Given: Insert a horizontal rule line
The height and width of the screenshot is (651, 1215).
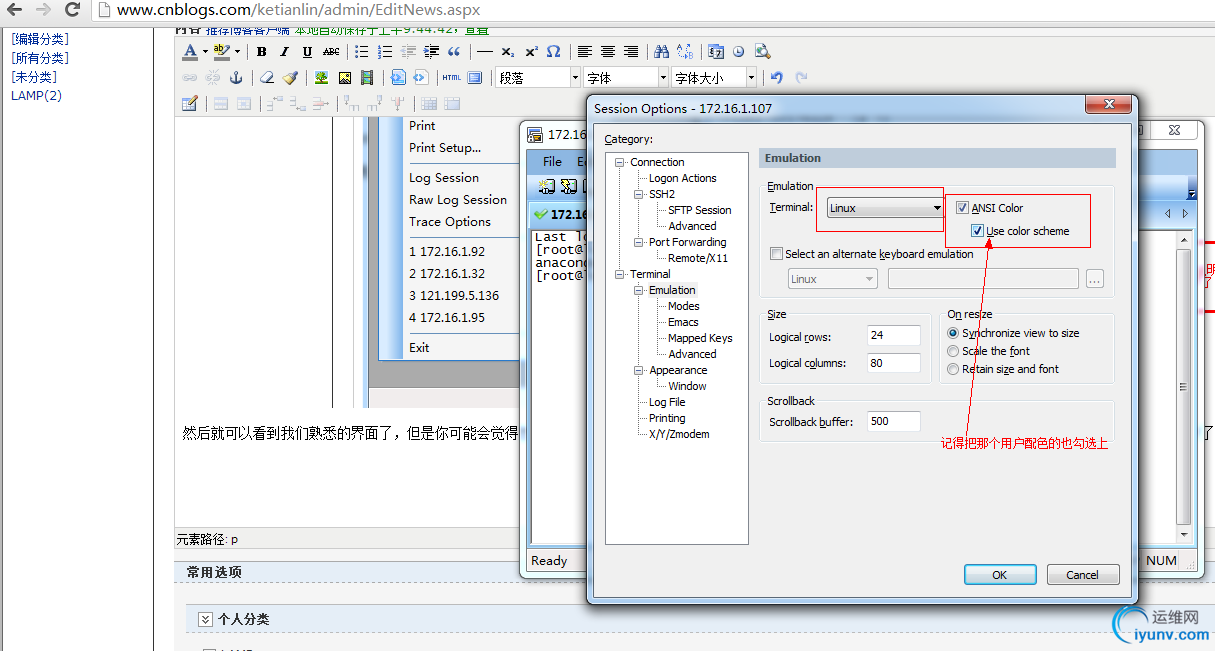Looking at the screenshot, I should [485, 52].
